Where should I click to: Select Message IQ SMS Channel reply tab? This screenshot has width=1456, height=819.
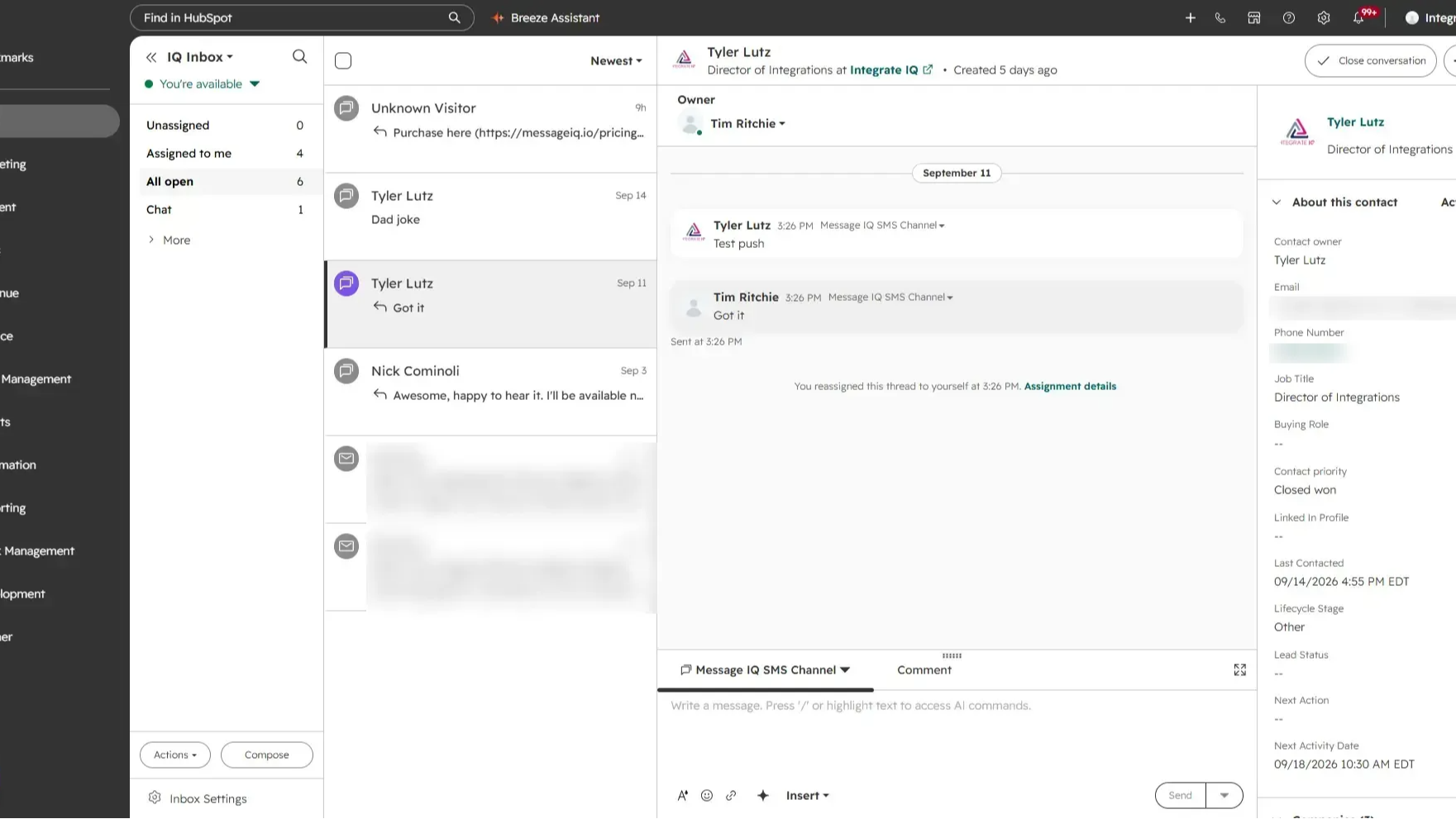(765, 669)
